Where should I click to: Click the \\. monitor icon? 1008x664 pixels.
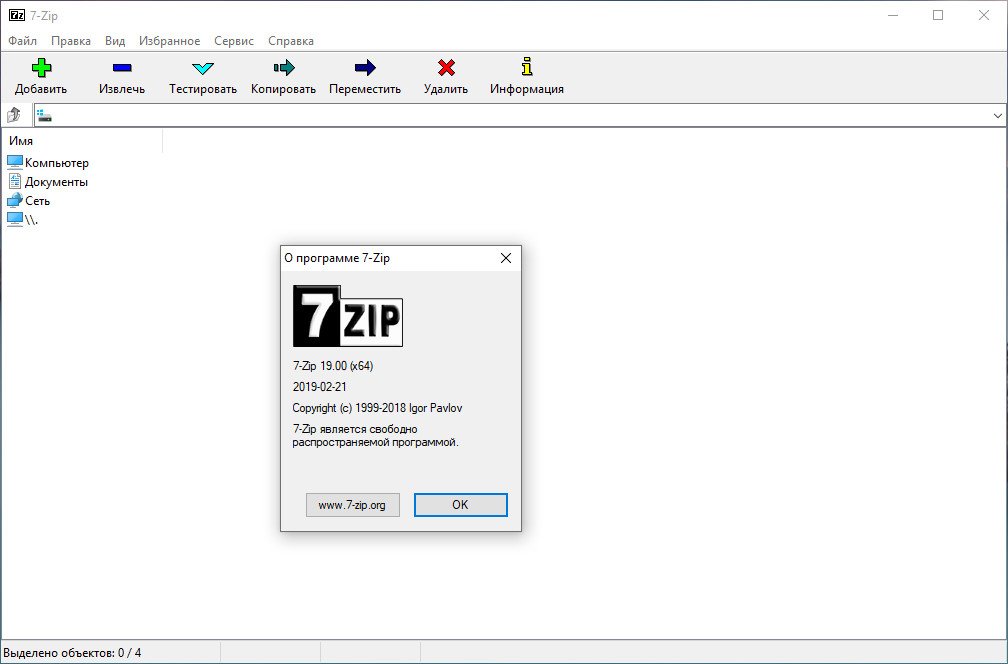pyautogui.click(x=15, y=219)
